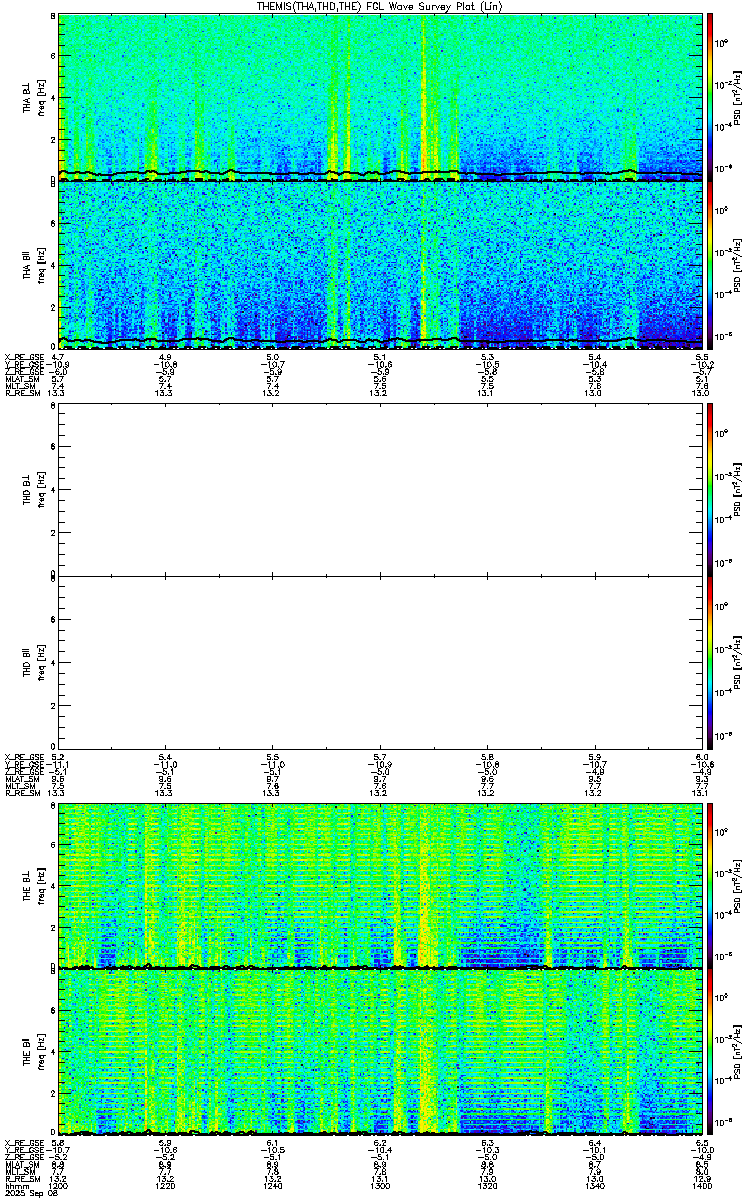
Task: Click the 'THE B|| freq [Hz]' axis label
Action: pos(35,1052)
